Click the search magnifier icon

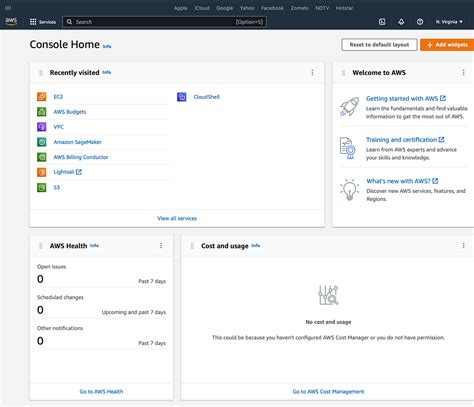point(69,22)
